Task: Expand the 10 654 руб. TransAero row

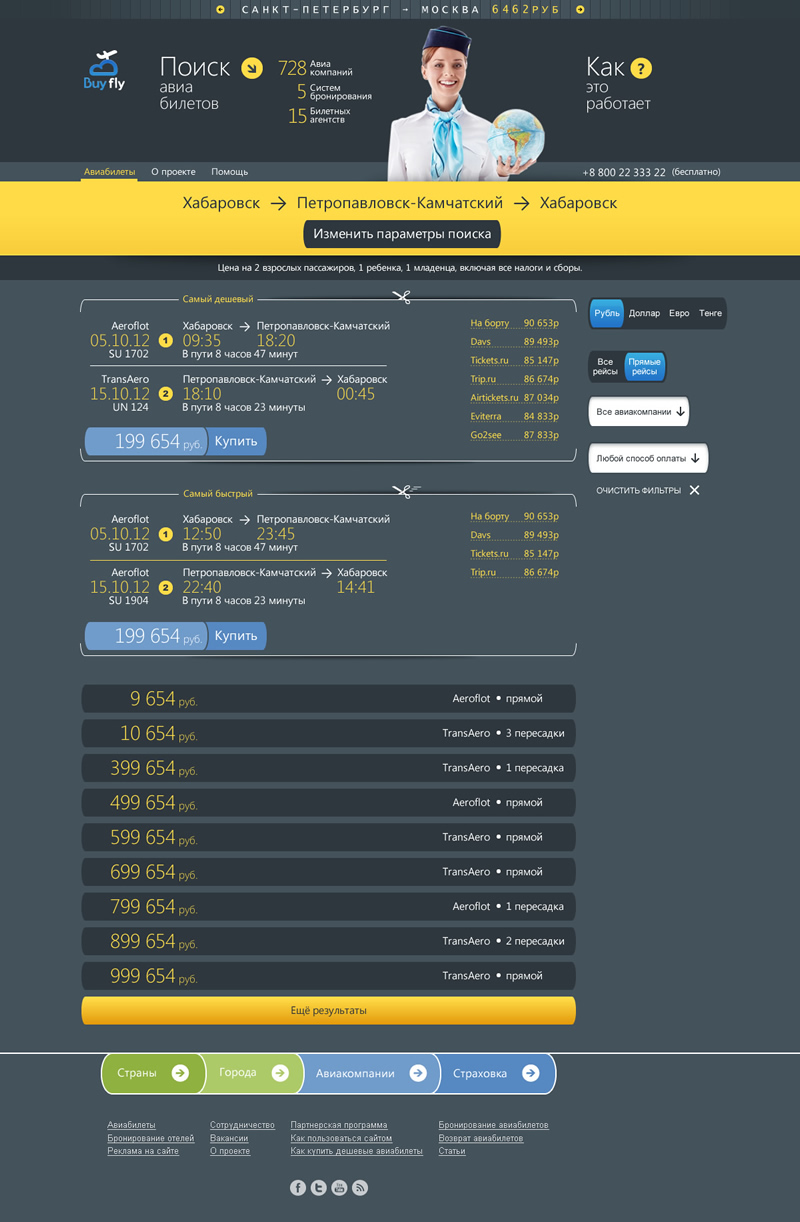Action: 328,733
